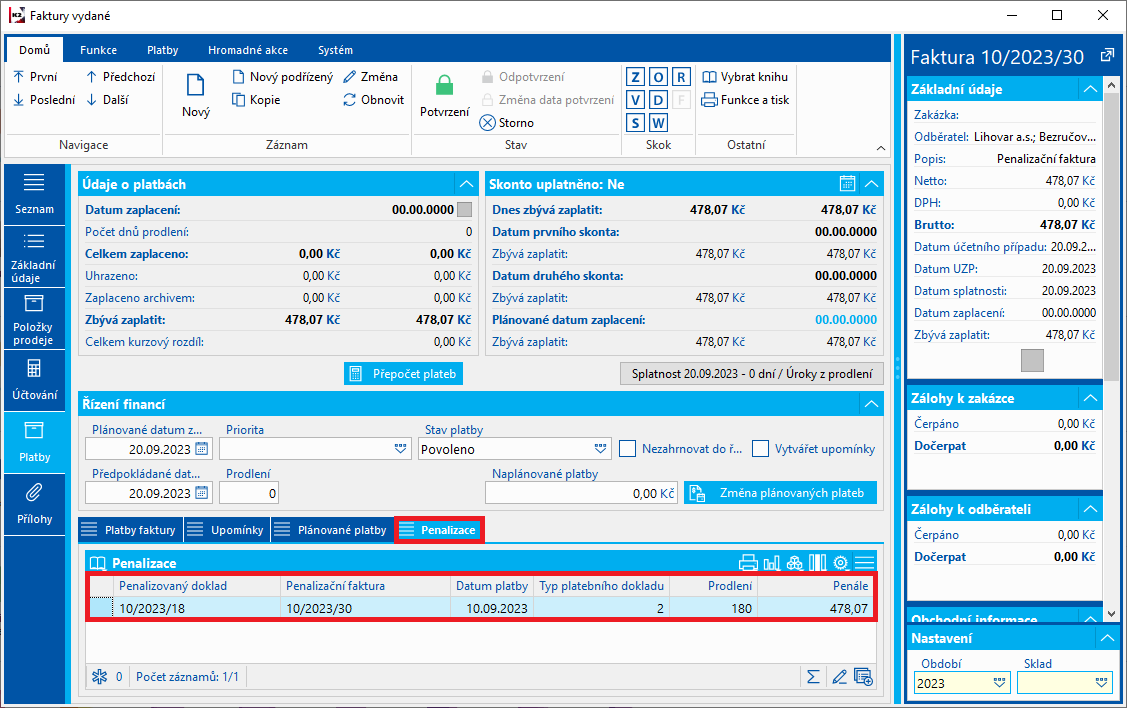
Task: Open Sklad dropdown in Nastavení
Action: click(1101, 683)
